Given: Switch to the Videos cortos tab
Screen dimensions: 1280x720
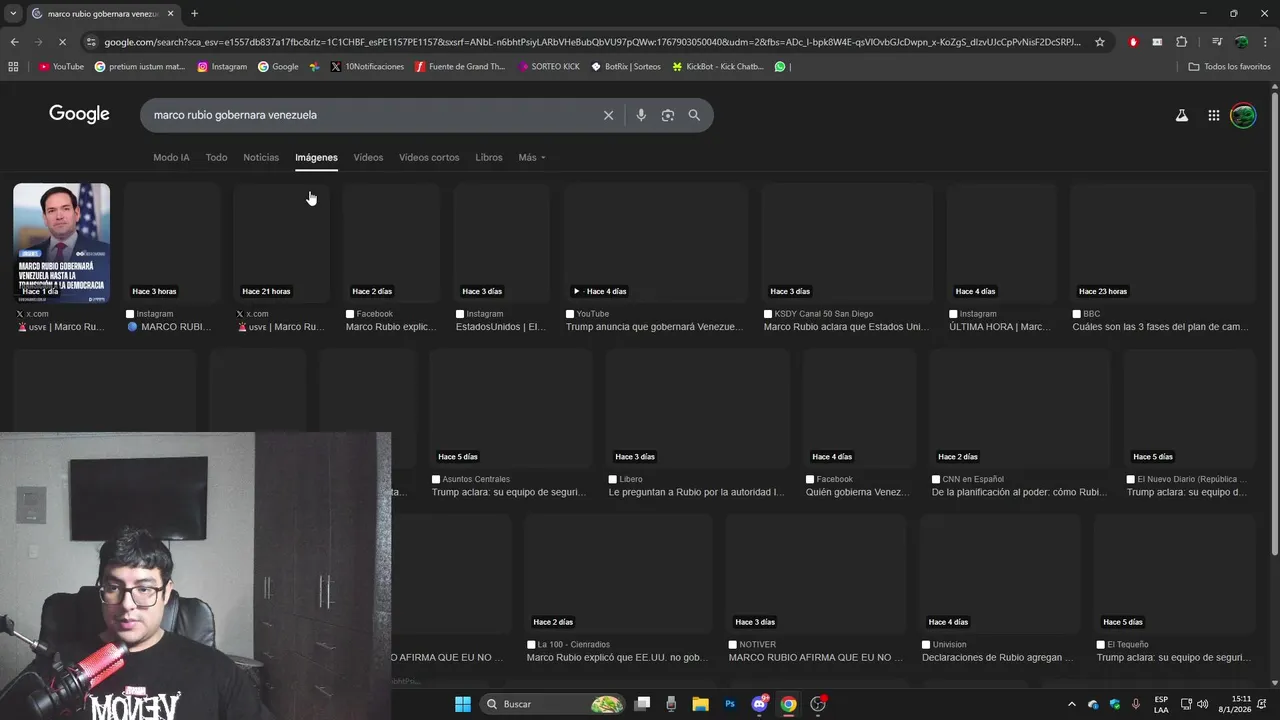Looking at the screenshot, I should click(429, 157).
